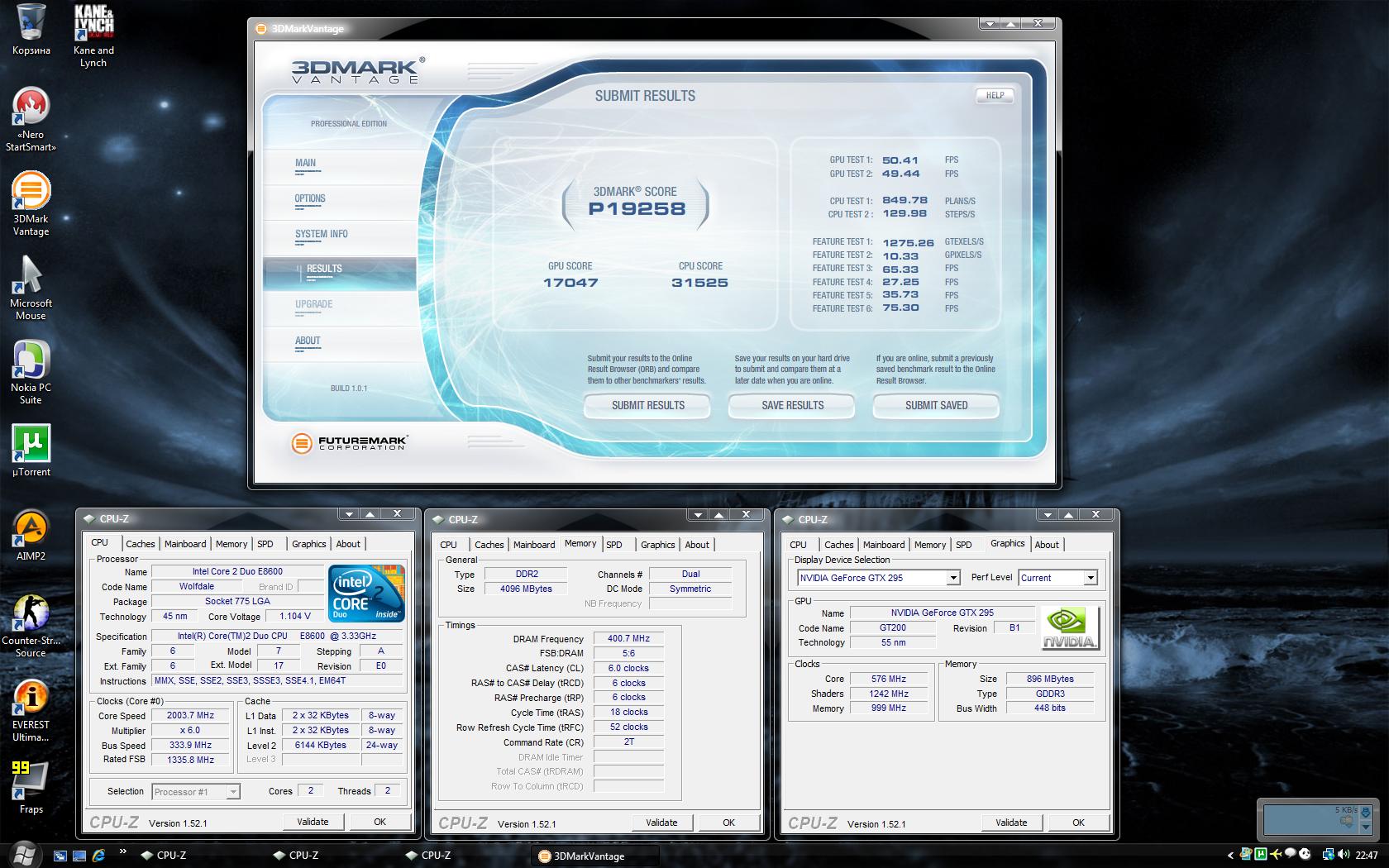Open Fraps desktop icon
Viewport: 1389px width, 868px height.
pos(31,788)
